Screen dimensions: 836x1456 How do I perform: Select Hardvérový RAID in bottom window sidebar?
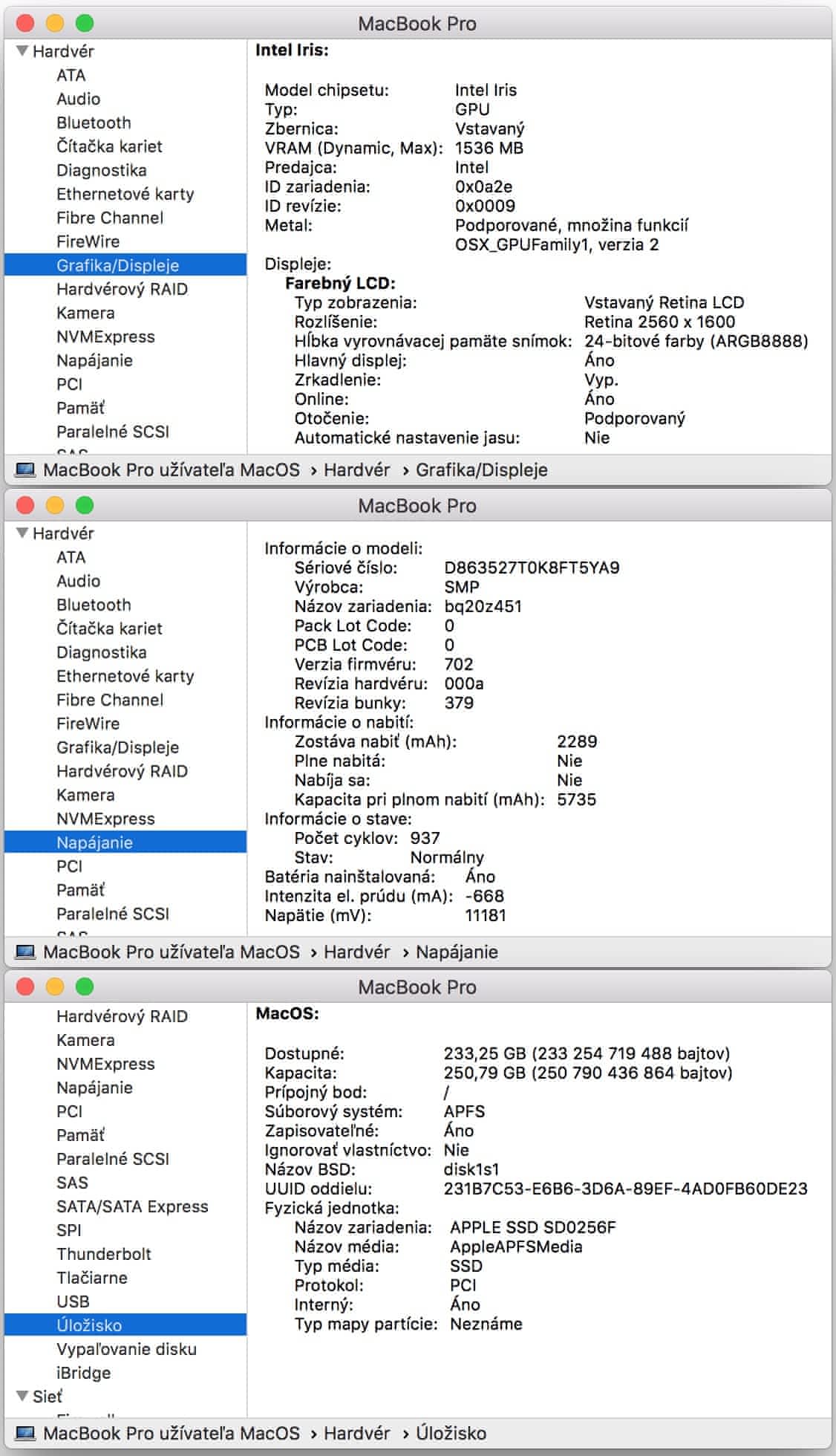(122, 1016)
